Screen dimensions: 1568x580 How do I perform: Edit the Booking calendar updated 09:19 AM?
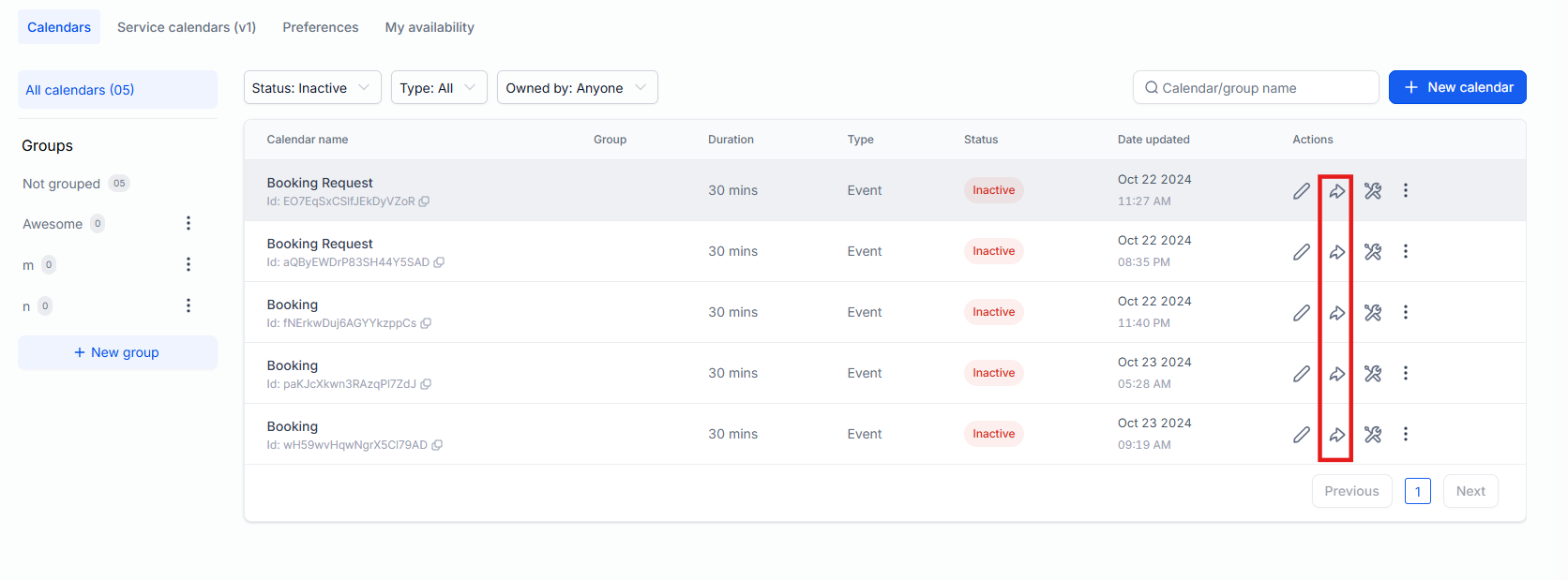pyautogui.click(x=1301, y=435)
